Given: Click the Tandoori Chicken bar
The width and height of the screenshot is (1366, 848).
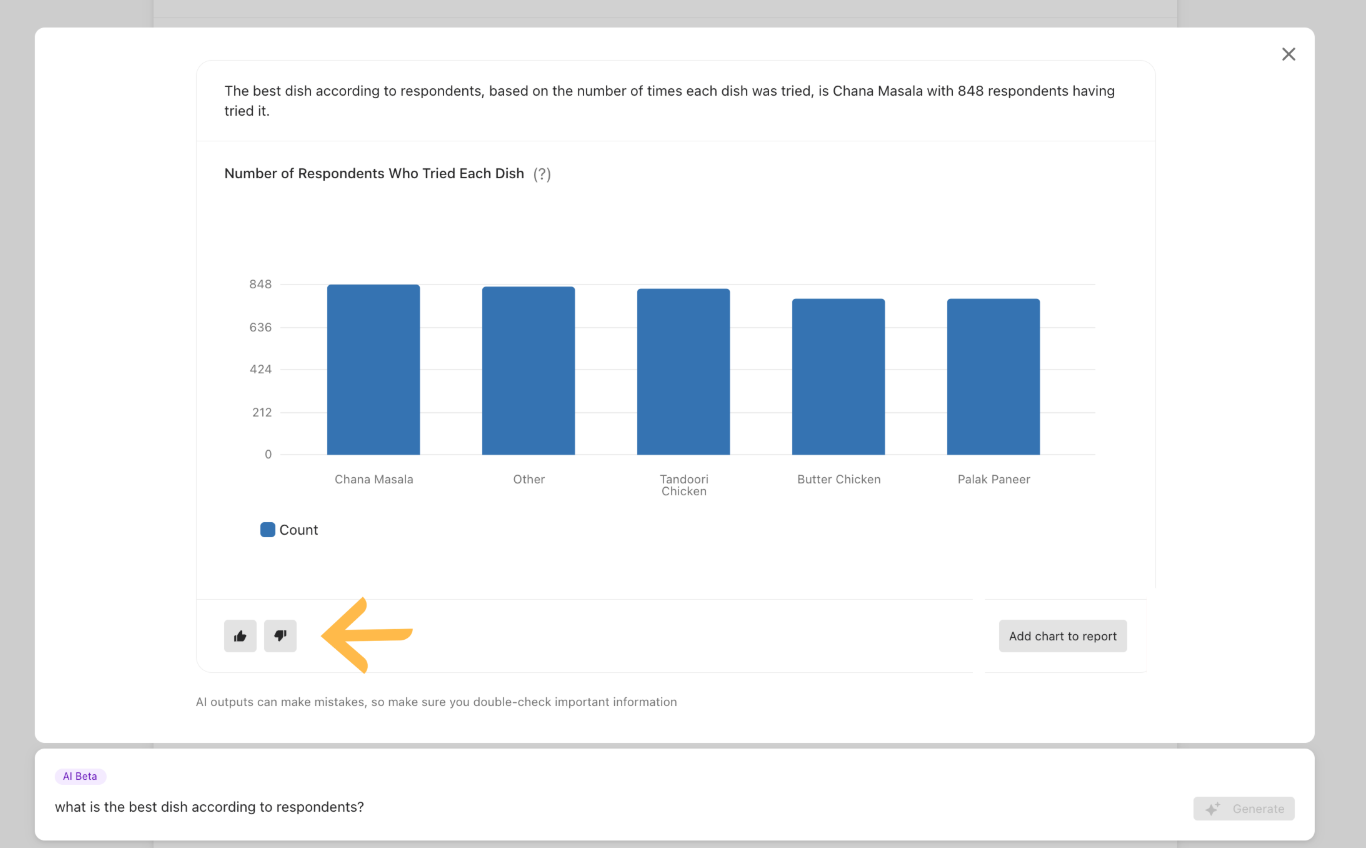Looking at the screenshot, I should pos(683,372).
